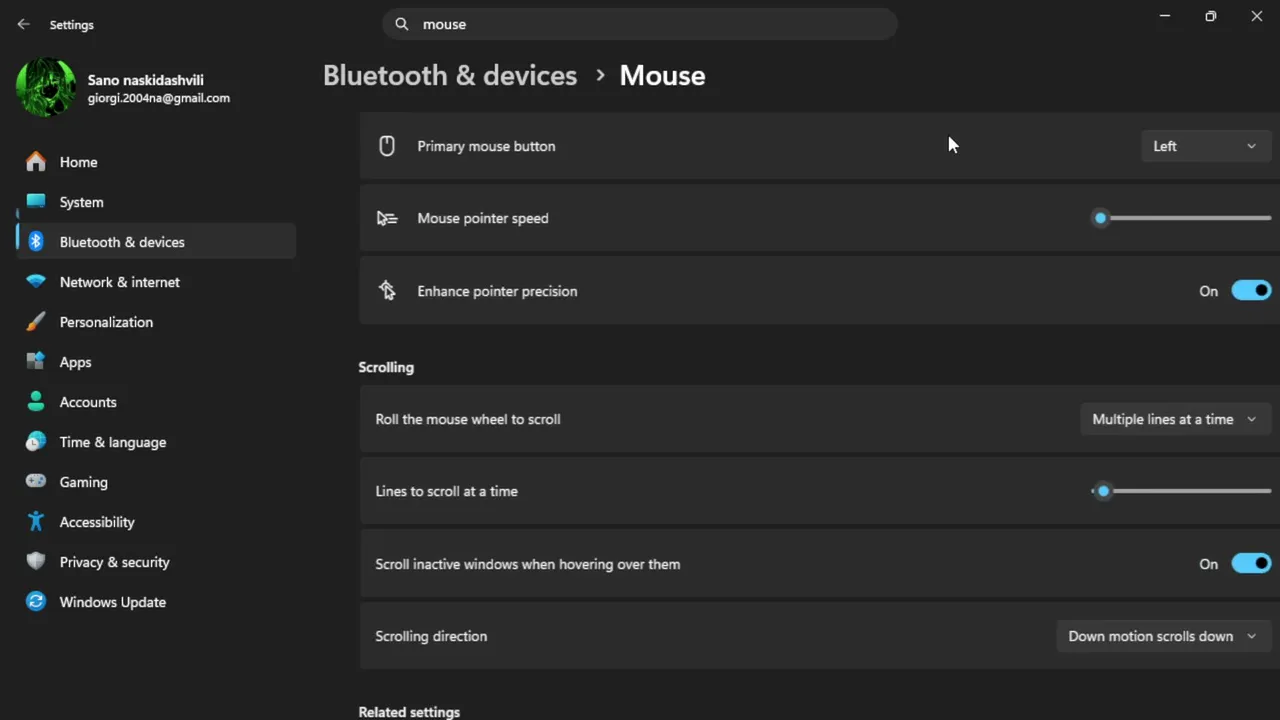The height and width of the screenshot is (720, 1280).
Task: Toggle Scroll inactive windows when hovering
Action: click(x=1251, y=564)
